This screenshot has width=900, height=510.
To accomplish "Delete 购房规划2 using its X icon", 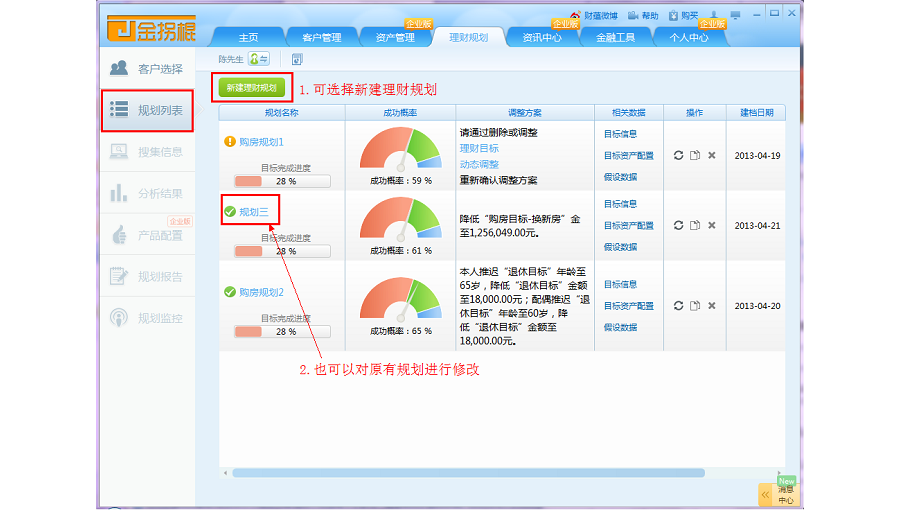I will (712, 306).
